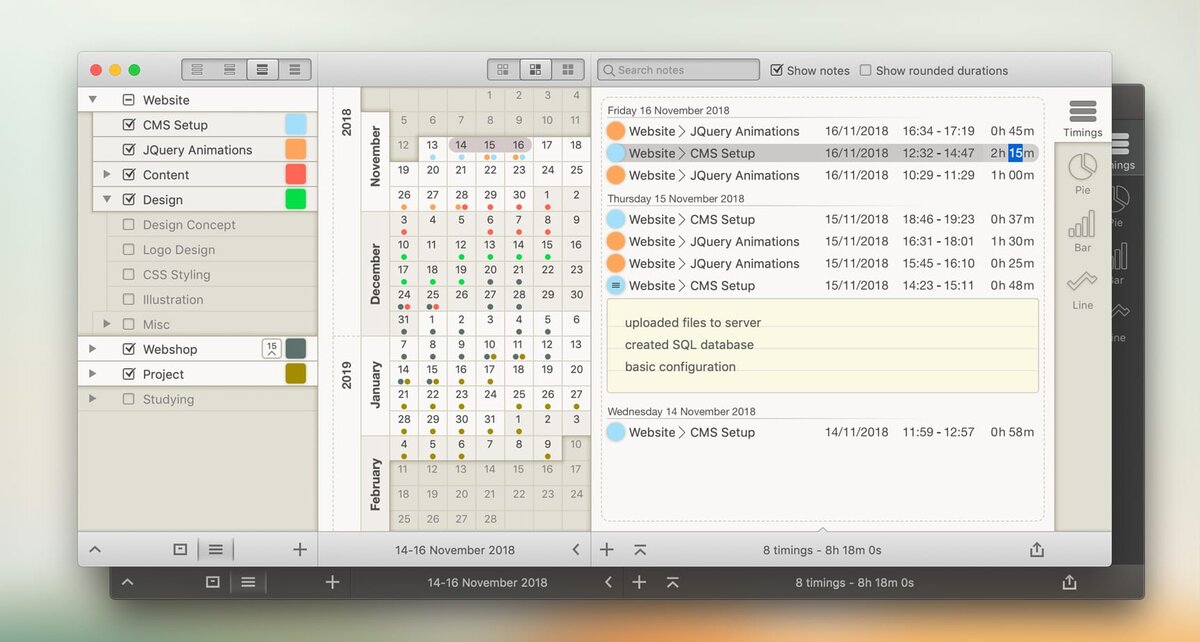Click the left chevron beside 14-16 November 2018
The width and height of the screenshot is (1200, 642).
click(576, 550)
